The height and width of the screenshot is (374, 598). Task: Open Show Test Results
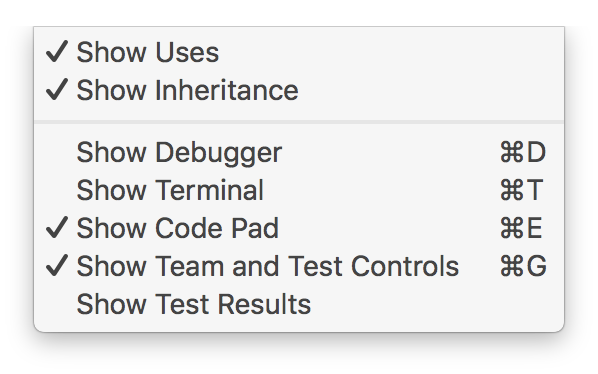(299, 304)
